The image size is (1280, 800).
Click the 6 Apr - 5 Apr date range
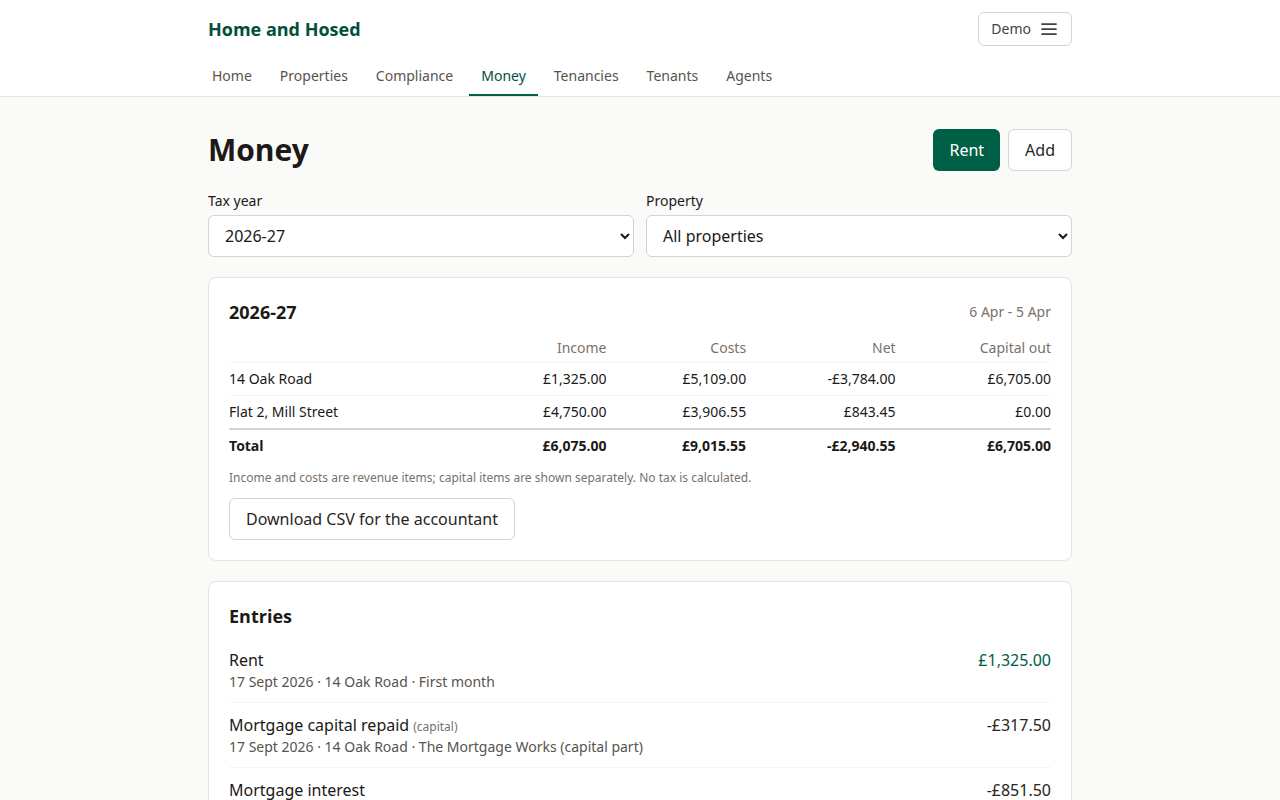coord(1010,312)
